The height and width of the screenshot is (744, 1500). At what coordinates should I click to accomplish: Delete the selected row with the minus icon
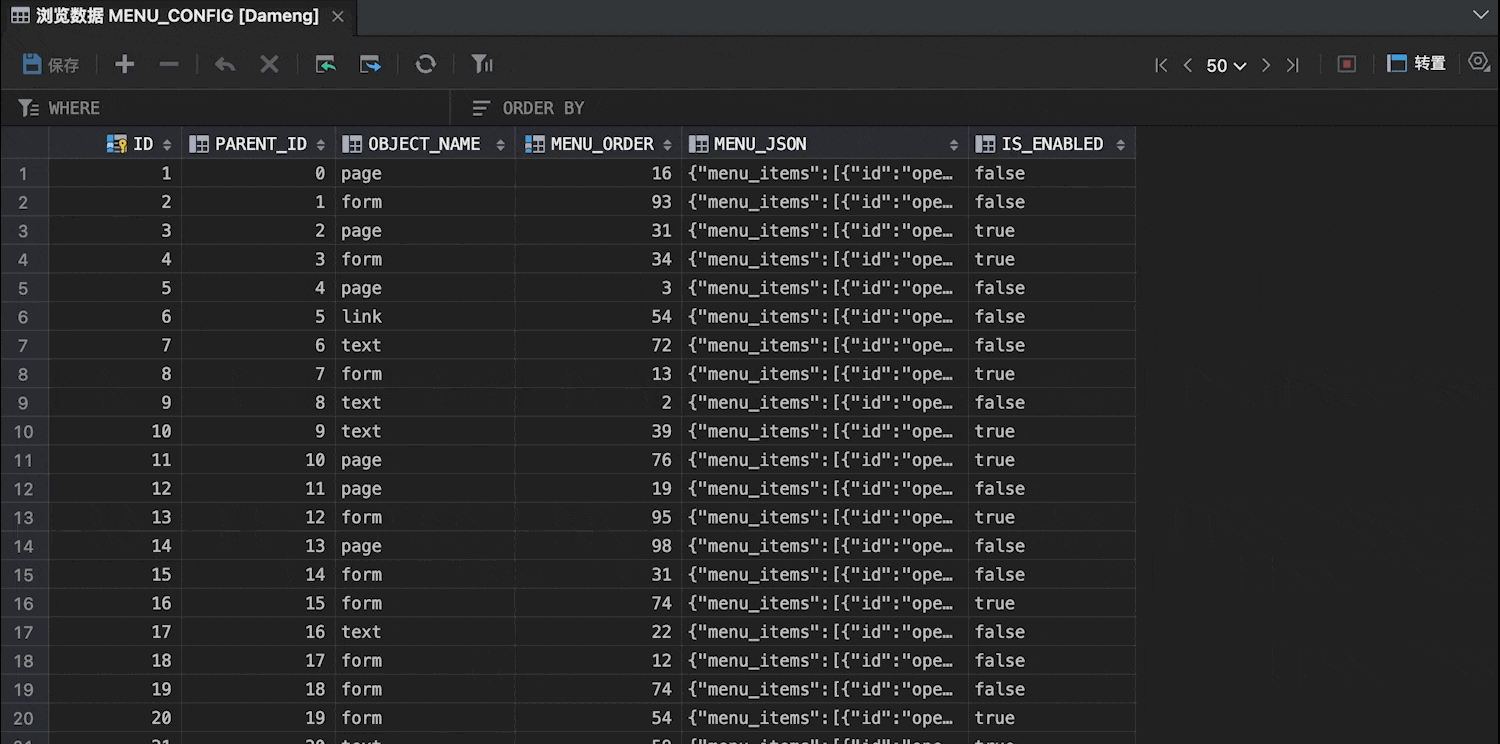coord(169,65)
